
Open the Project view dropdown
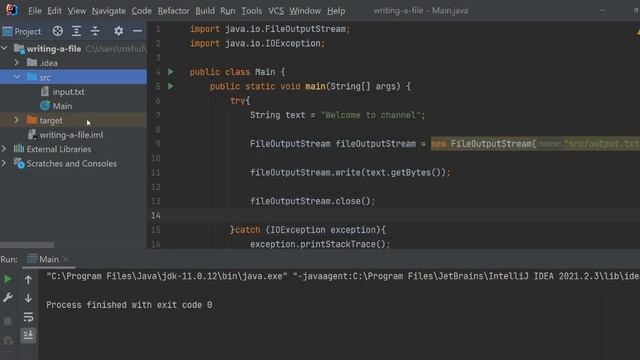[x=22, y=31]
